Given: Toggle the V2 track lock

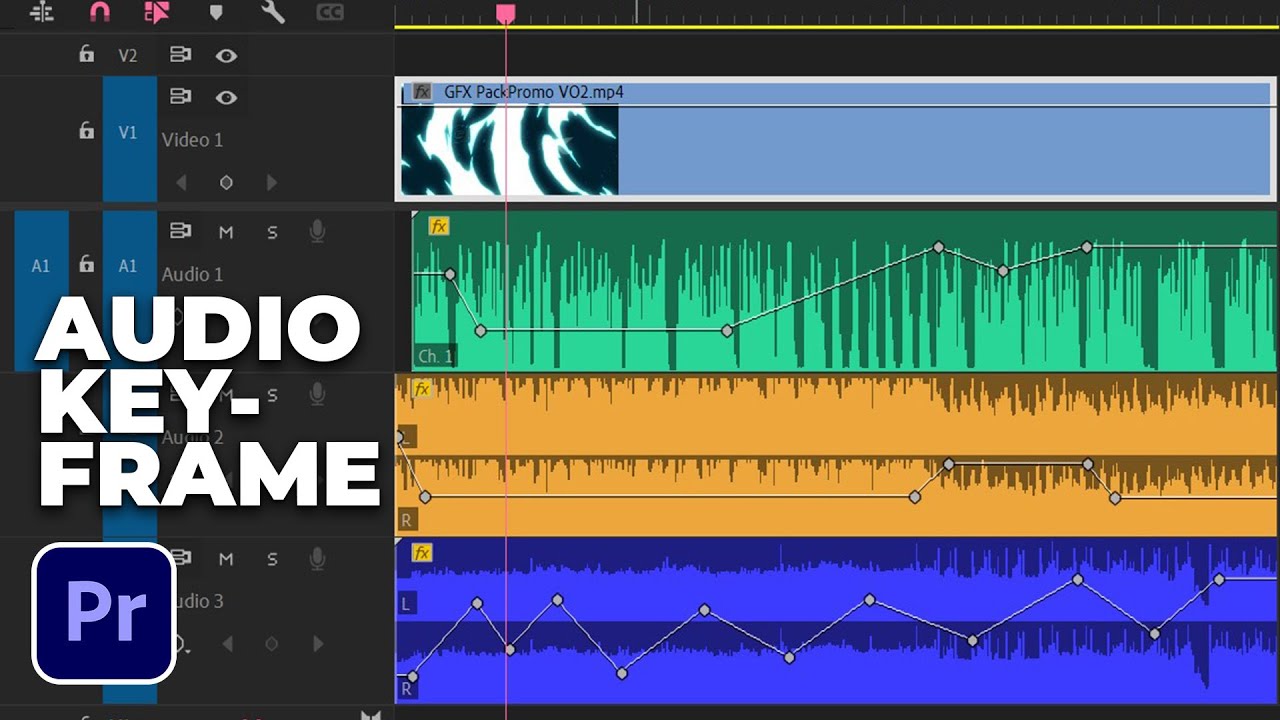Looking at the screenshot, I should click(87, 55).
